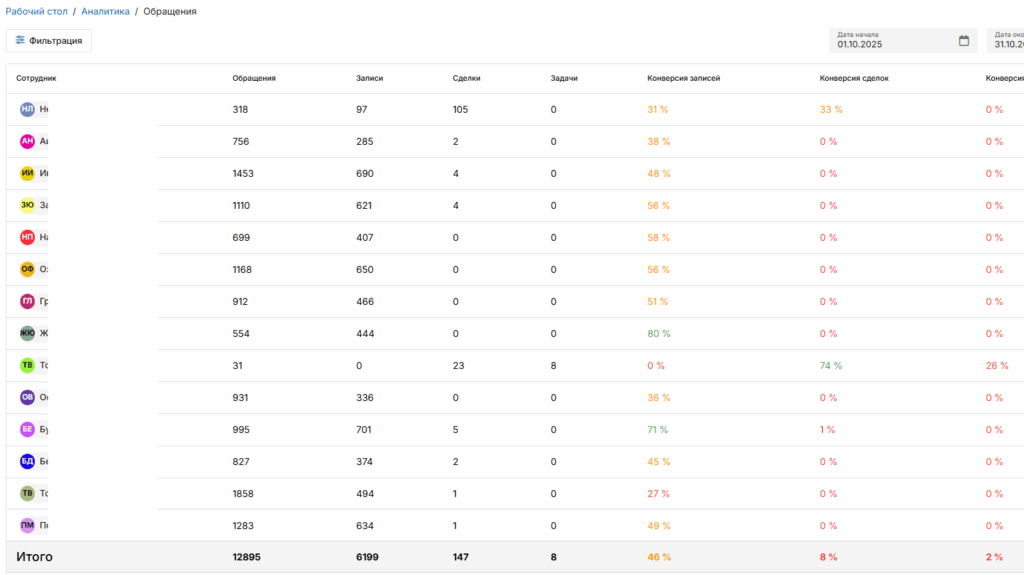Screen dimensions: 1024x575
Task: Click the Сделки column header
Action: [466, 78]
